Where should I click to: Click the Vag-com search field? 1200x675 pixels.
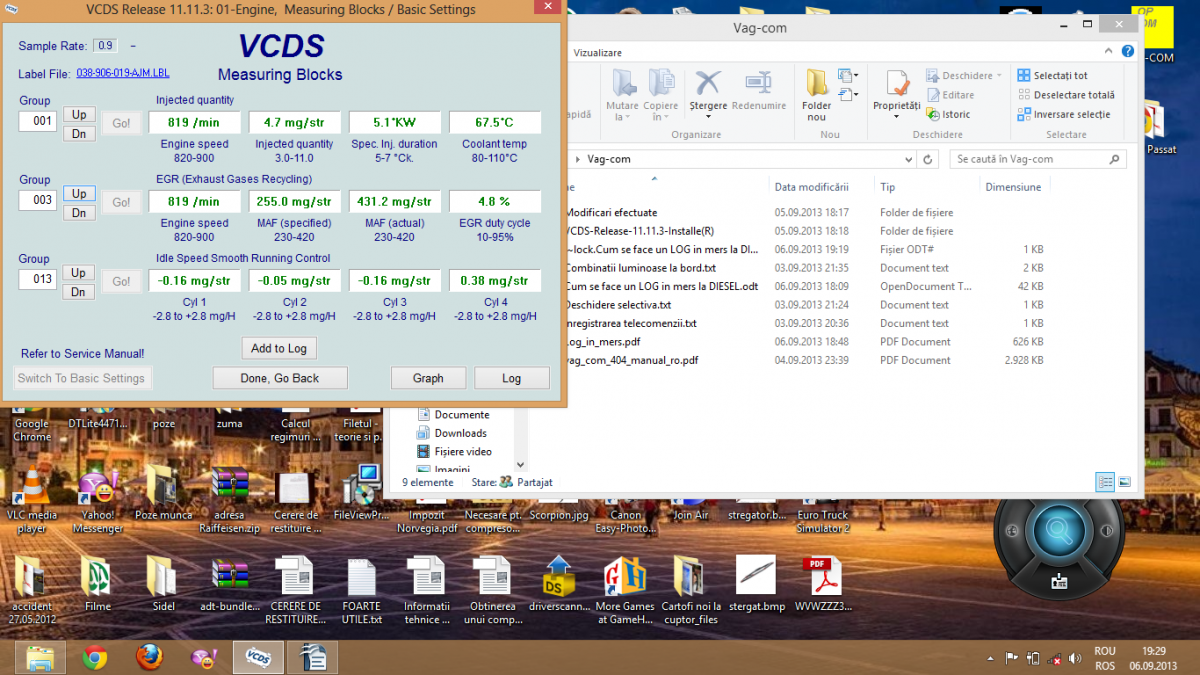[x=1030, y=159]
